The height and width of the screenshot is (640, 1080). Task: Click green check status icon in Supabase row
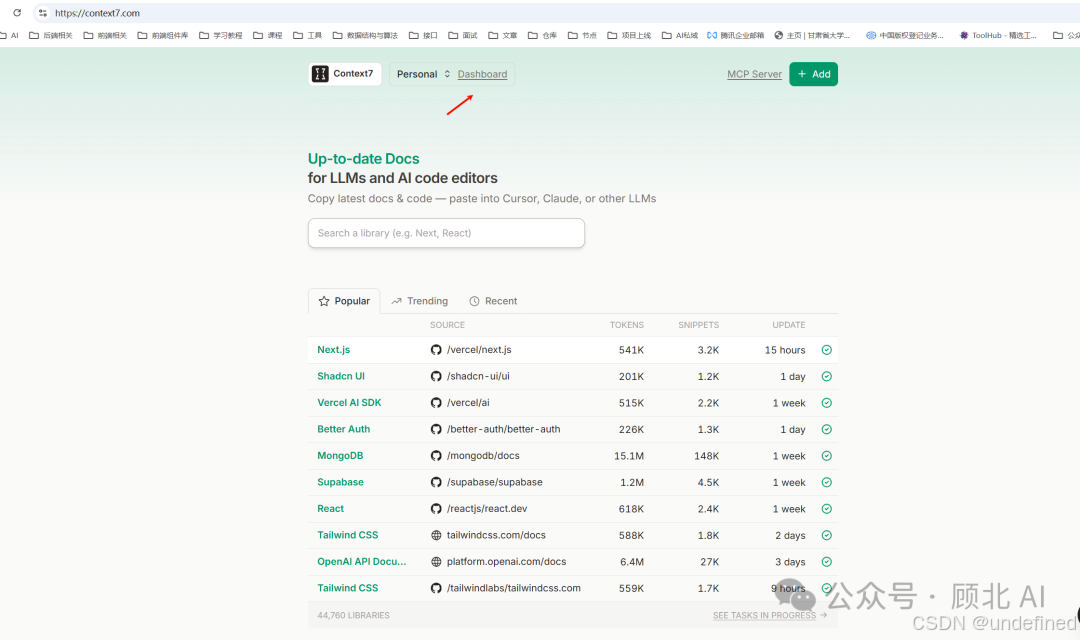pos(827,482)
